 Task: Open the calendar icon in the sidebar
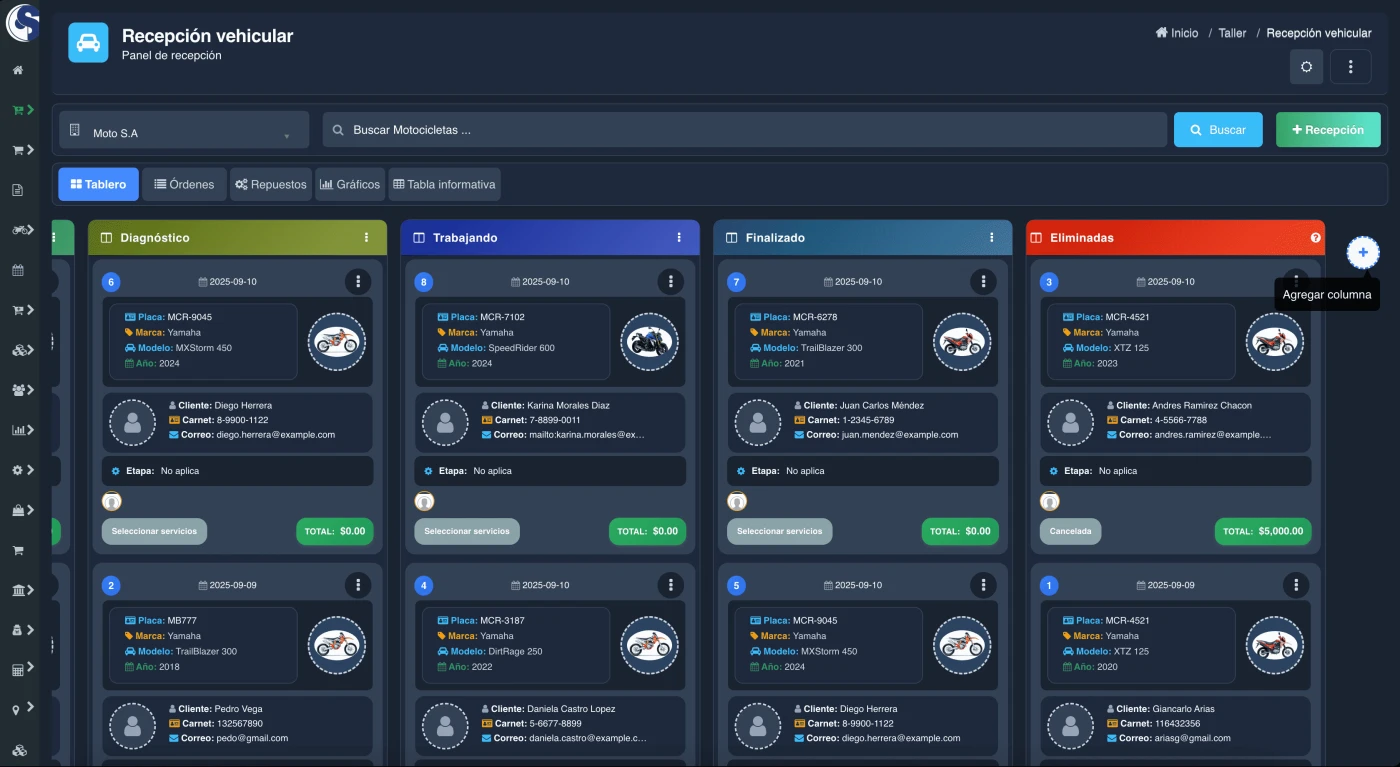(18, 269)
